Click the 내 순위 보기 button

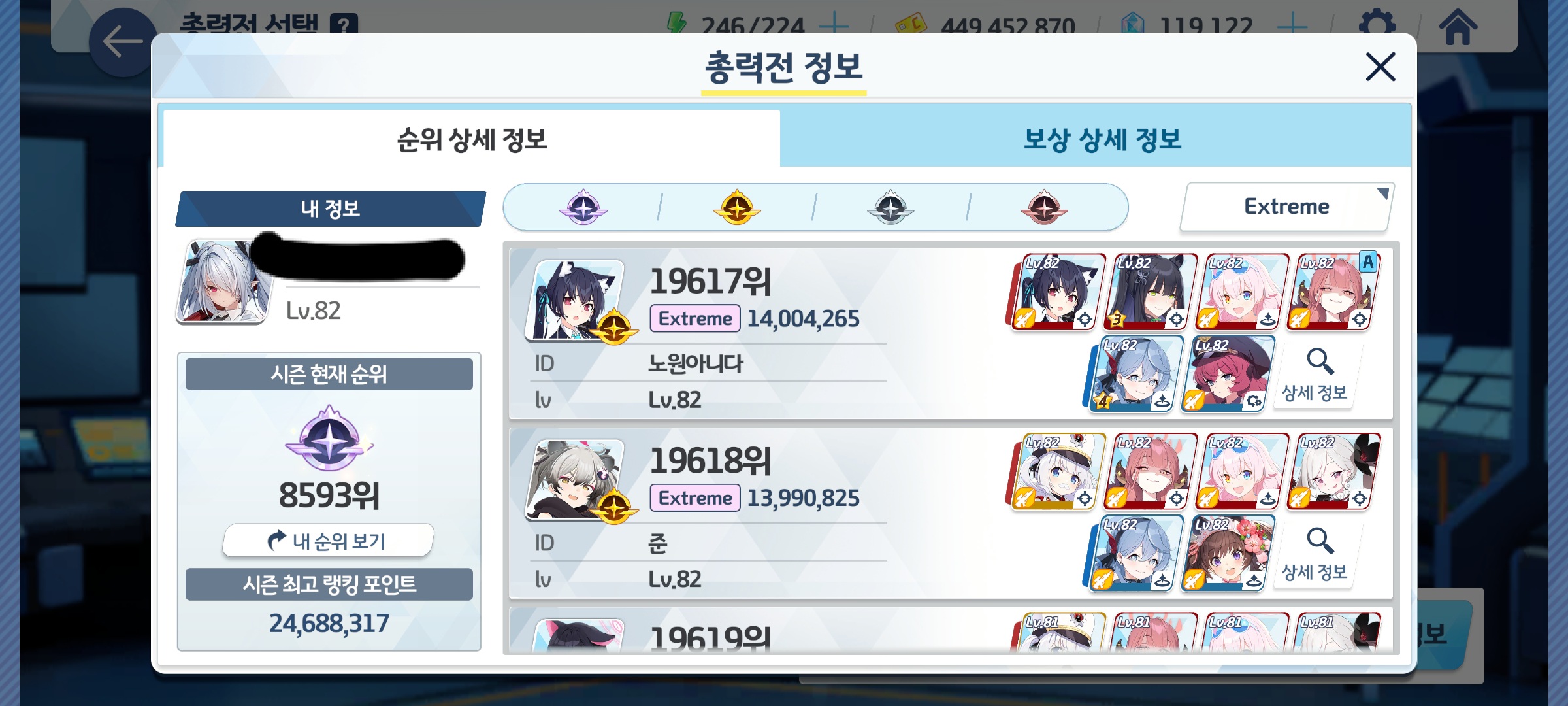(x=328, y=541)
